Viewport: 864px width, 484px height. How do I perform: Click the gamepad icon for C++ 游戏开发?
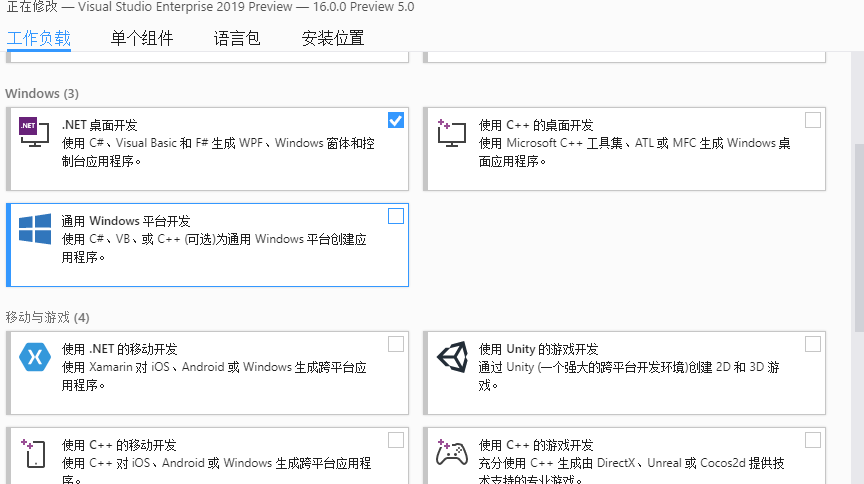click(x=451, y=453)
